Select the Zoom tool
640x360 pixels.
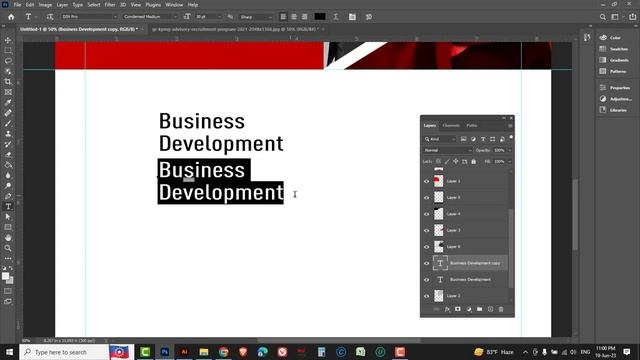tap(8, 248)
